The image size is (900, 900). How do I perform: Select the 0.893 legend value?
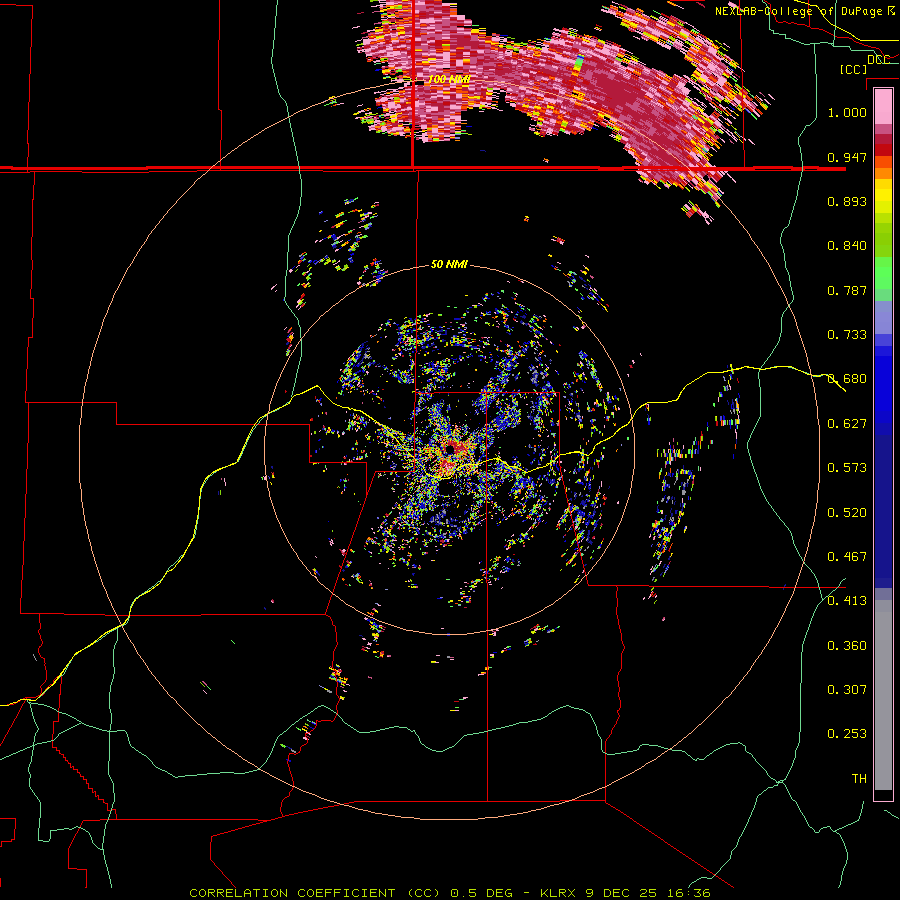pyautogui.click(x=847, y=201)
